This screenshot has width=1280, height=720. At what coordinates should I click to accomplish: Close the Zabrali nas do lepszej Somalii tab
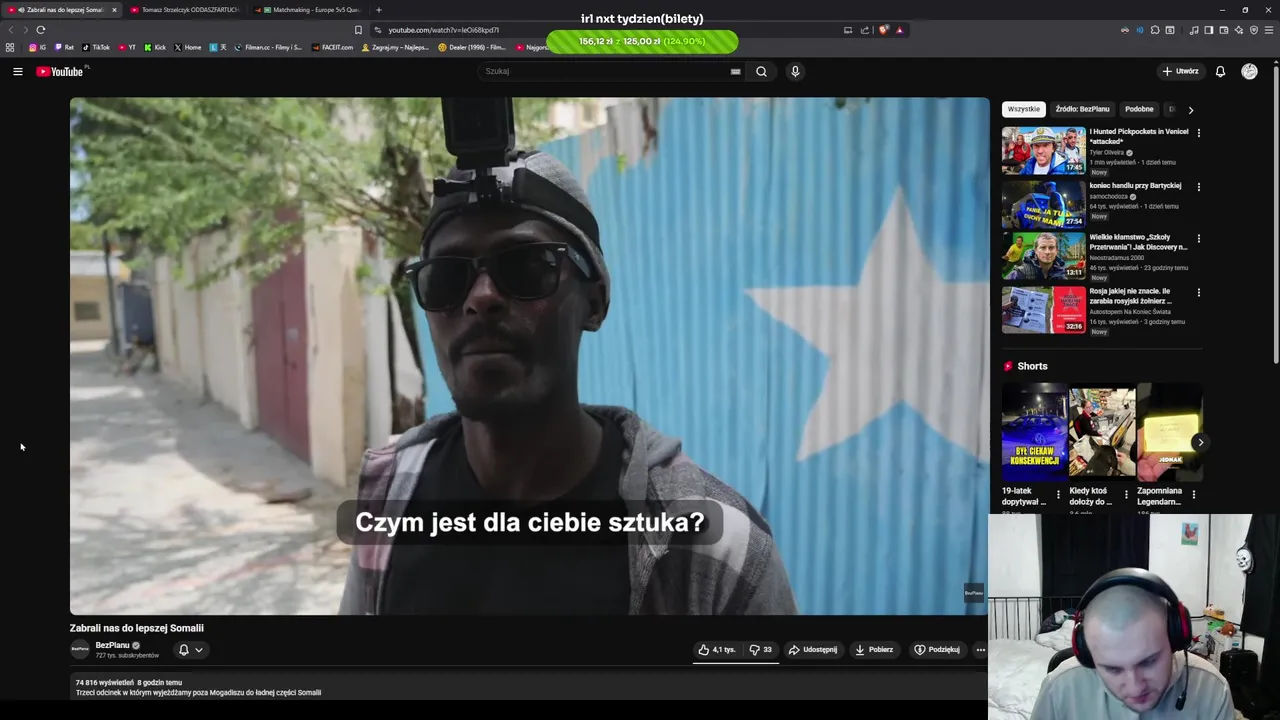(x=114, y=10)
